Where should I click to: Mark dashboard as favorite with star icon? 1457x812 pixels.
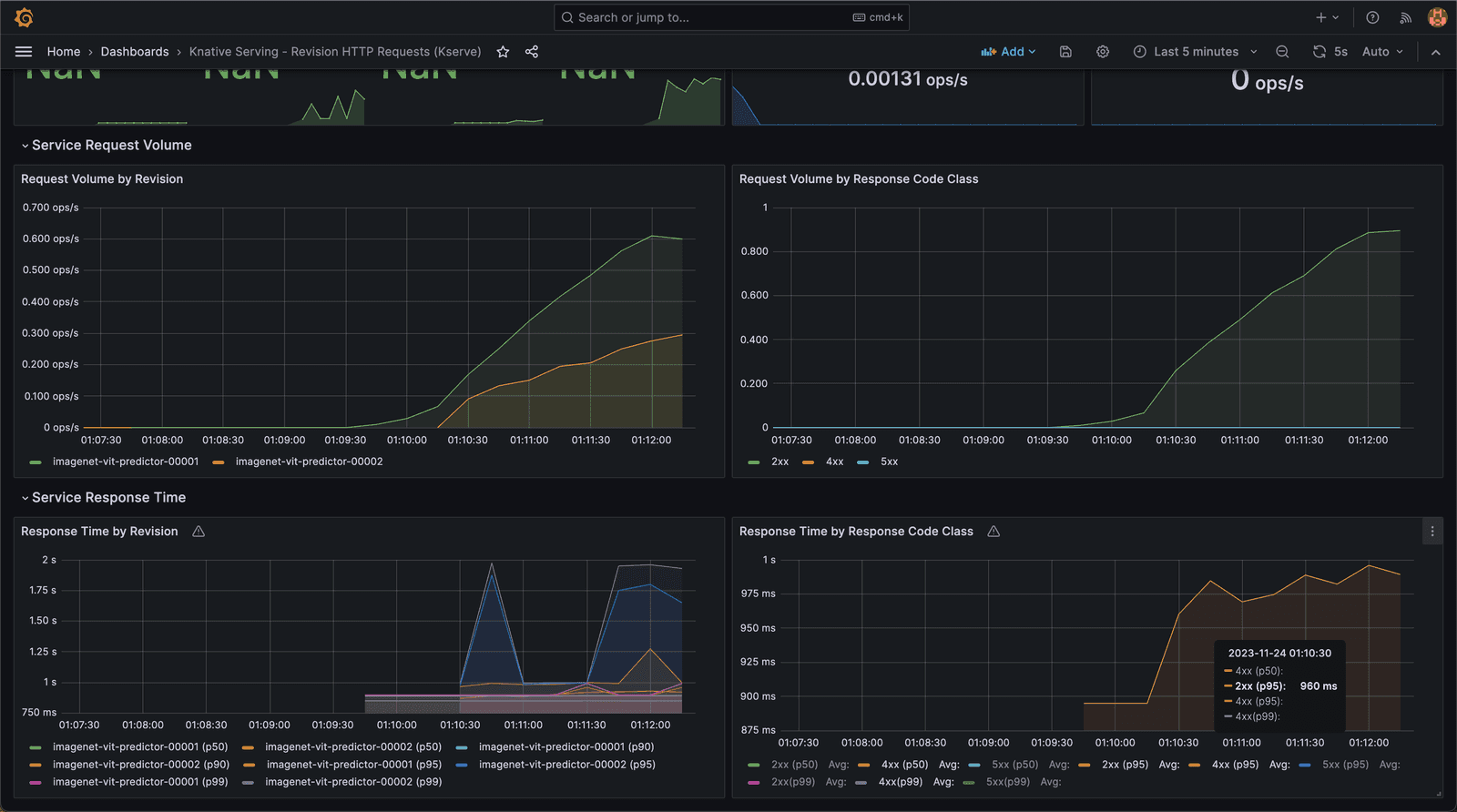pyautogui.click(x=503, y=52)
